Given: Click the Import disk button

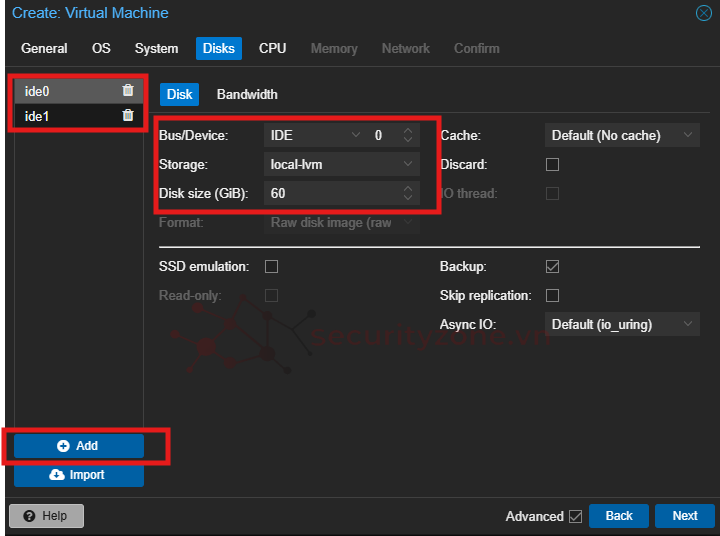Looking at the screenshot, I should [x=79, y=475].
